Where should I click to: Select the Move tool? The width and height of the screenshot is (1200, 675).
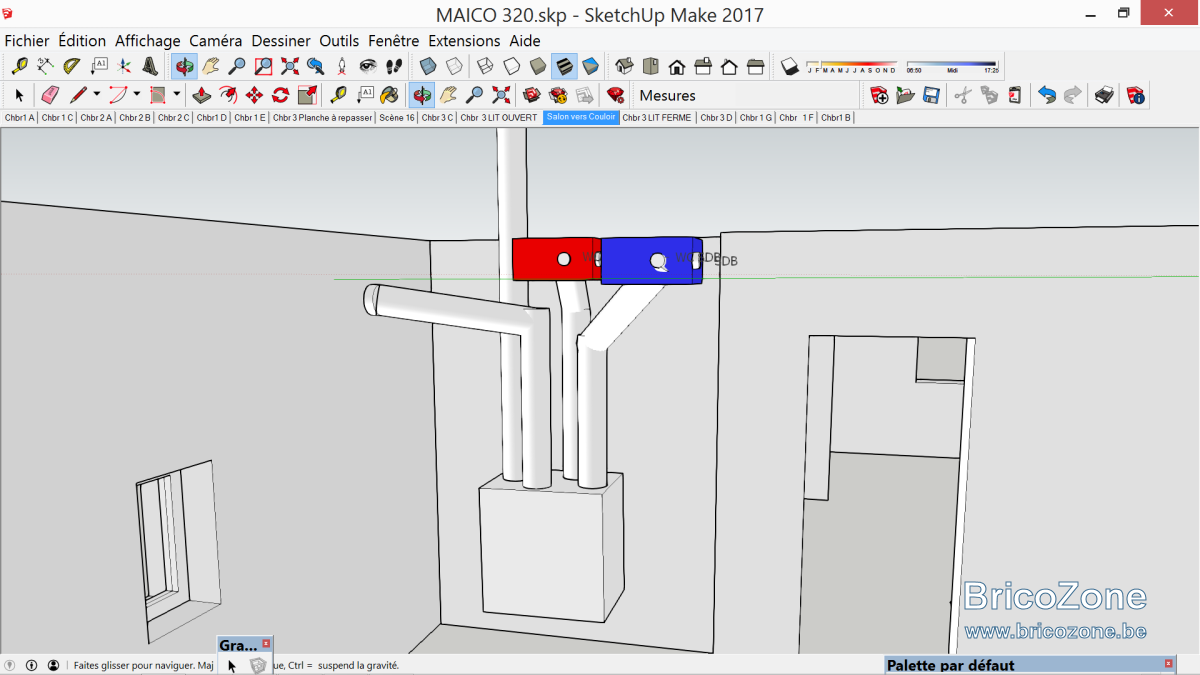point(254,95)
